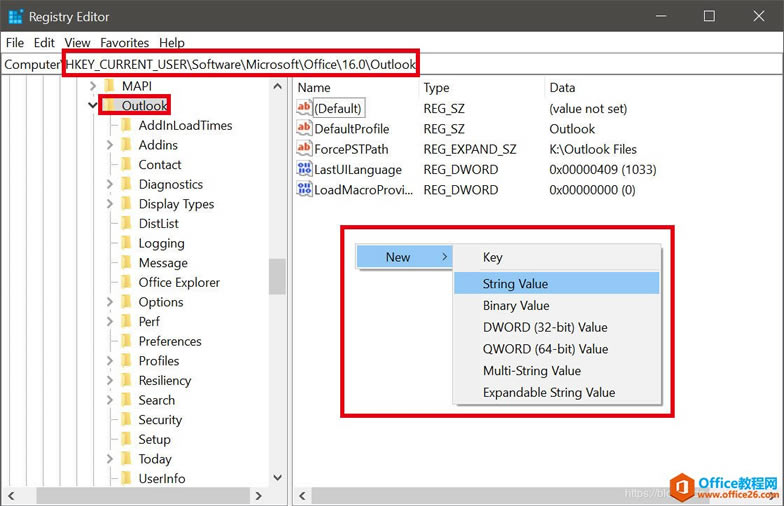Click the DWORD icon beside LoadMacroProvi...
The image size is (784, 506).
[304, 189]
